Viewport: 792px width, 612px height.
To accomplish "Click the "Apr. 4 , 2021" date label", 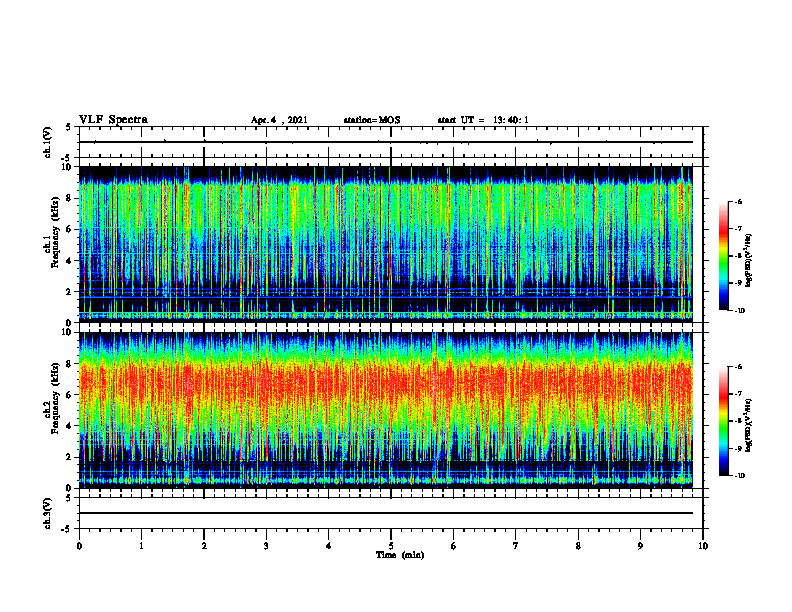I will (x=279, y=120).
